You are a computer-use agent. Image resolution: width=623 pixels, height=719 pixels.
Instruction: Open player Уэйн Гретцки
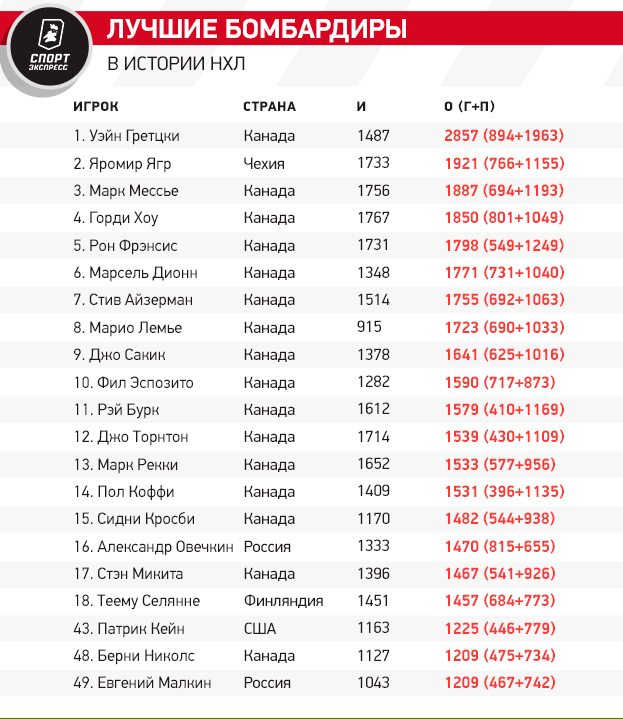pyautogui.click(x=126, y=136)
